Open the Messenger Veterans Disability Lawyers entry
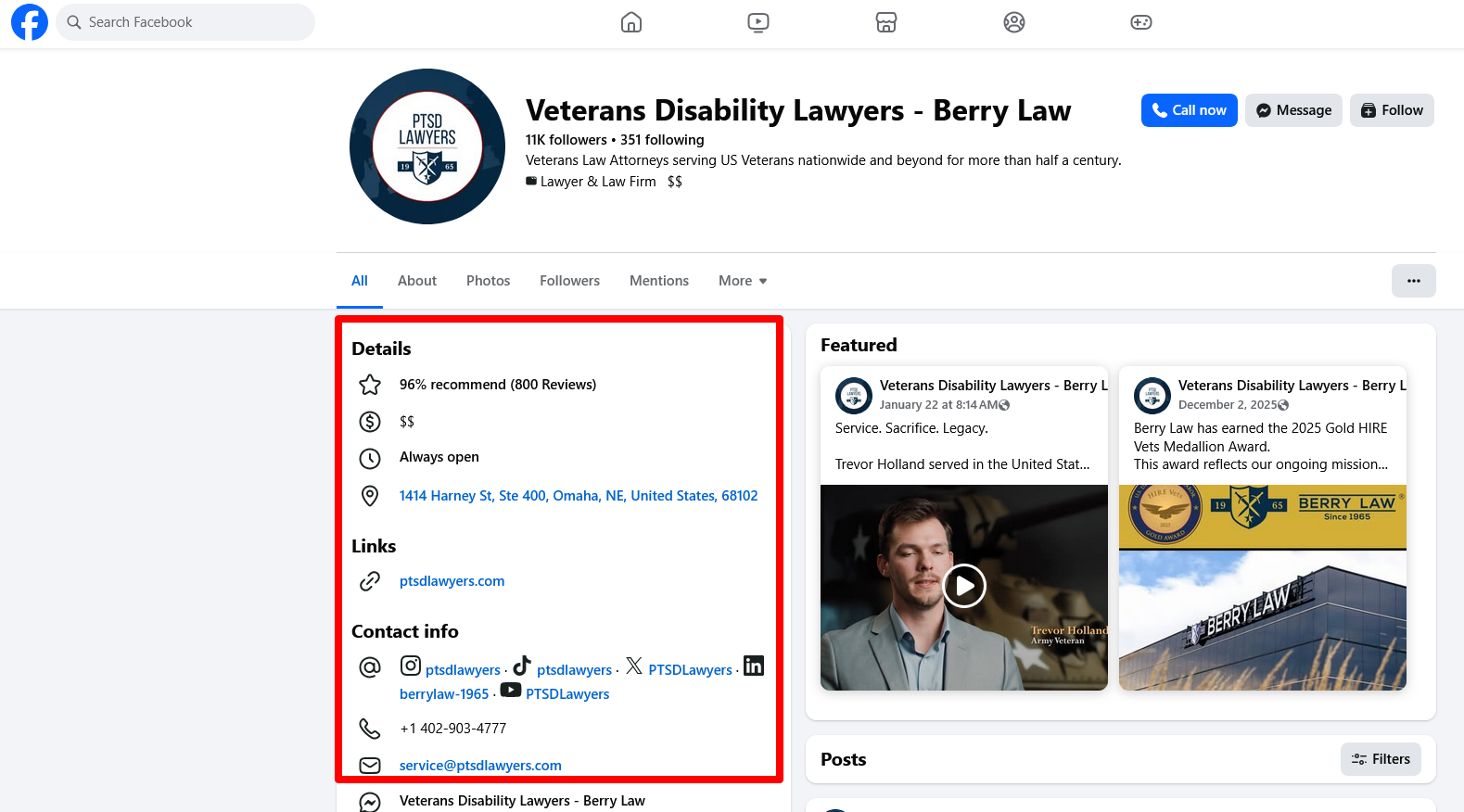The image size is (1464, 812). [x=522, y=801]
